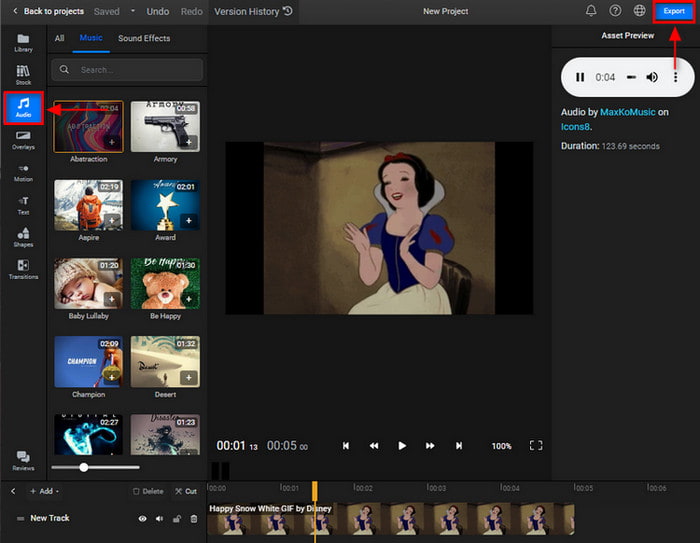This screenshot has height=543, width=700.
Task: Add Desert track with plus icon
Action: pyautogui.click(x=189, y=377)
